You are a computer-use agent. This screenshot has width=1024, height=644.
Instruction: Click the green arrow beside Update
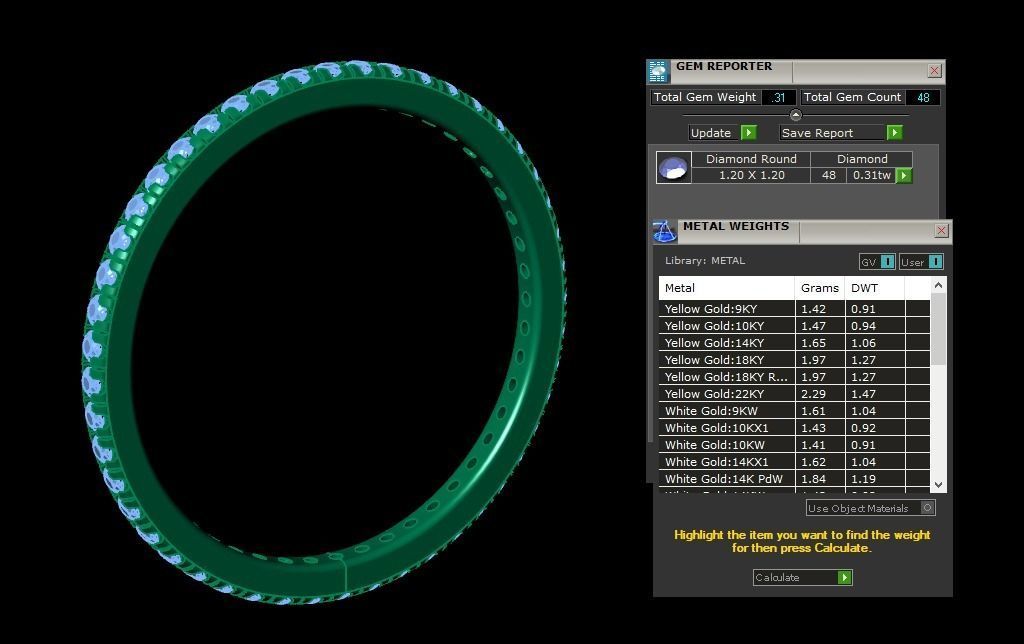(748, 133)
